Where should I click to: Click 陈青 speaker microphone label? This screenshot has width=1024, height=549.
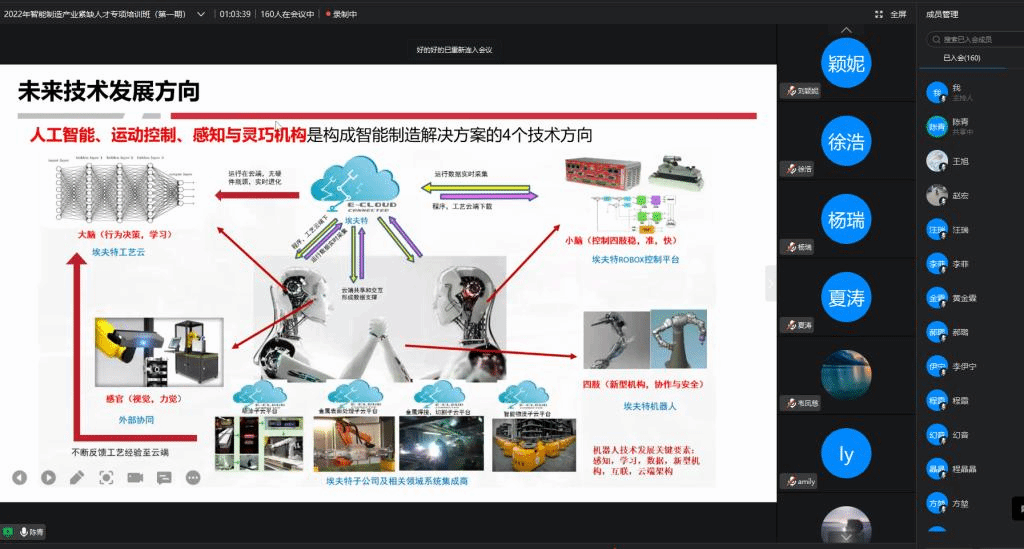(31, 532)
